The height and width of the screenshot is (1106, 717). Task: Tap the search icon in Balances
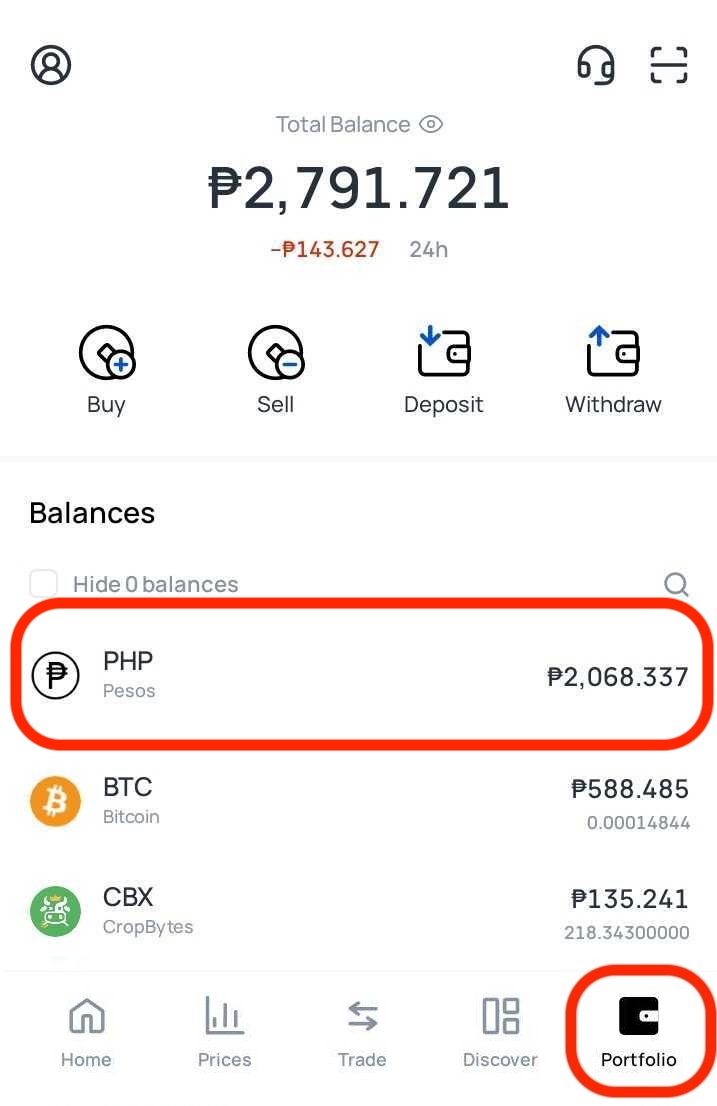pyautogui.click(x=676, y=584)
